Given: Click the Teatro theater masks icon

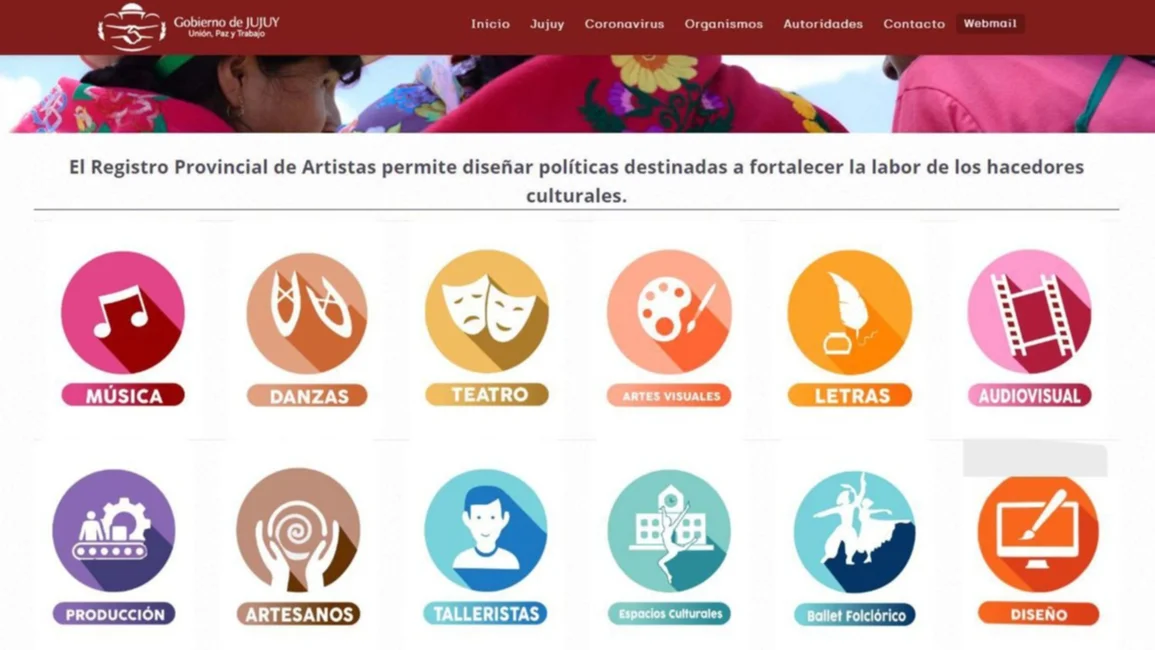Looking at the screenshot, I should [x=487, y=311].
